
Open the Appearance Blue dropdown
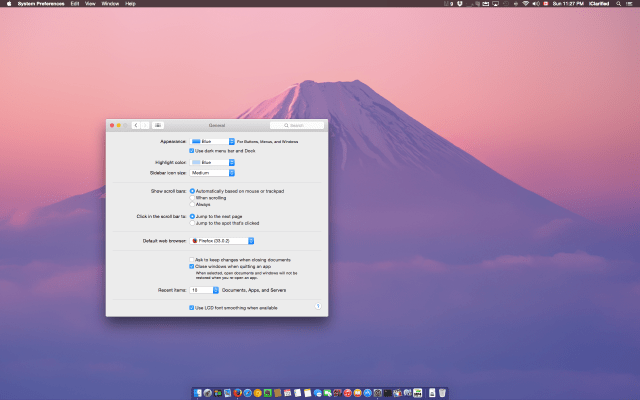click(x=213, y=142)
